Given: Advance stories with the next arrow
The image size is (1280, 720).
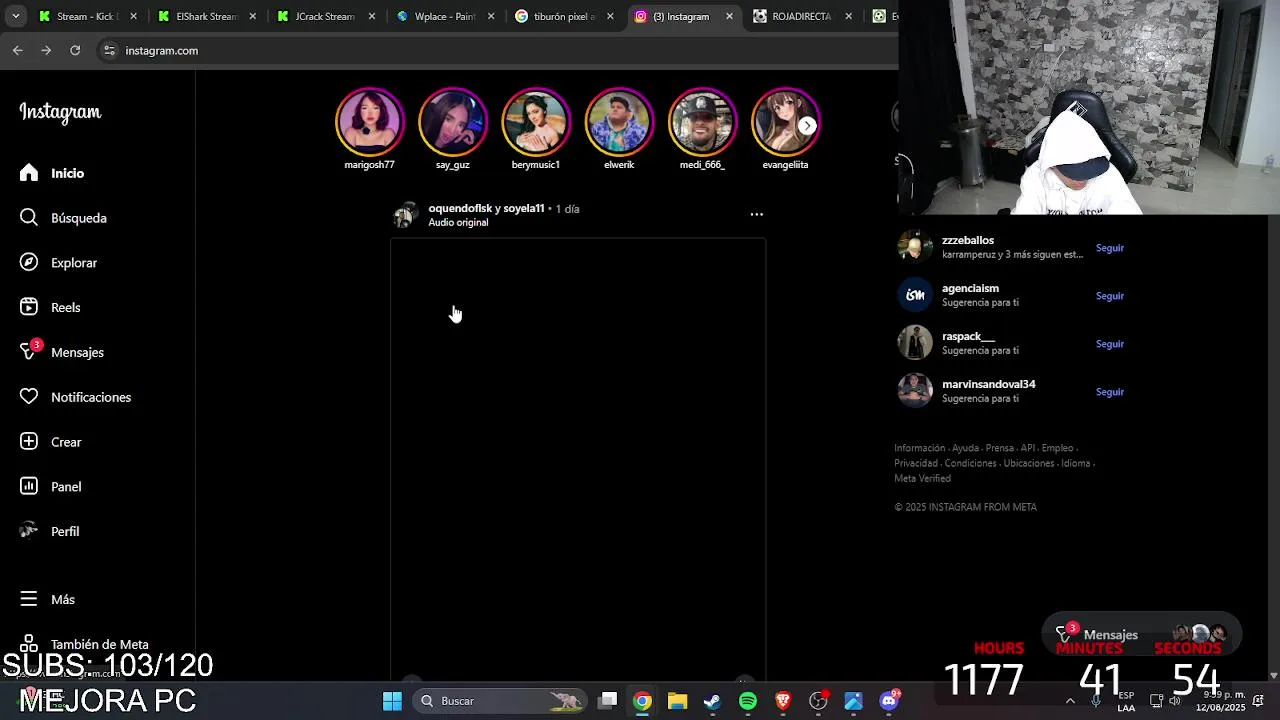Looking at the screenshot, I should point(807,125).
